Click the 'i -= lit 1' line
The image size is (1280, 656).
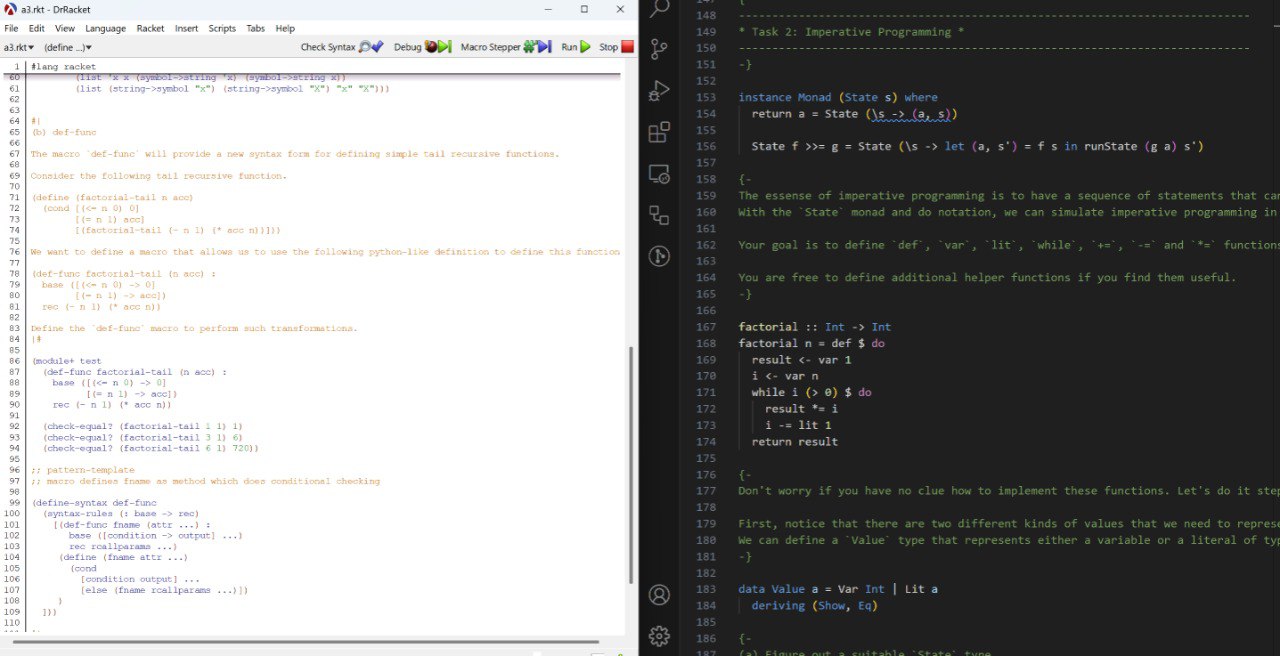[x=798, y=425]
